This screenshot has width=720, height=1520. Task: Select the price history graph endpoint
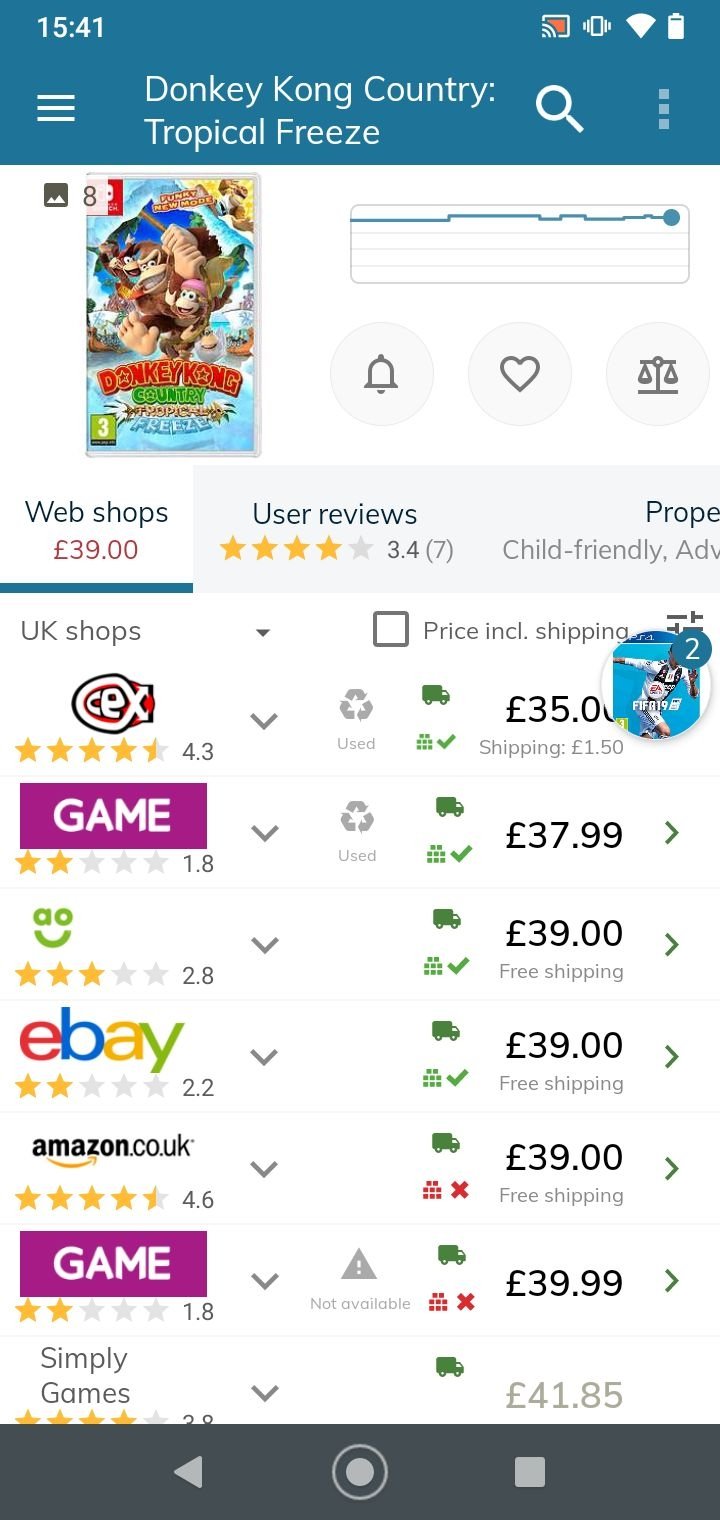(x=671, y=217)
